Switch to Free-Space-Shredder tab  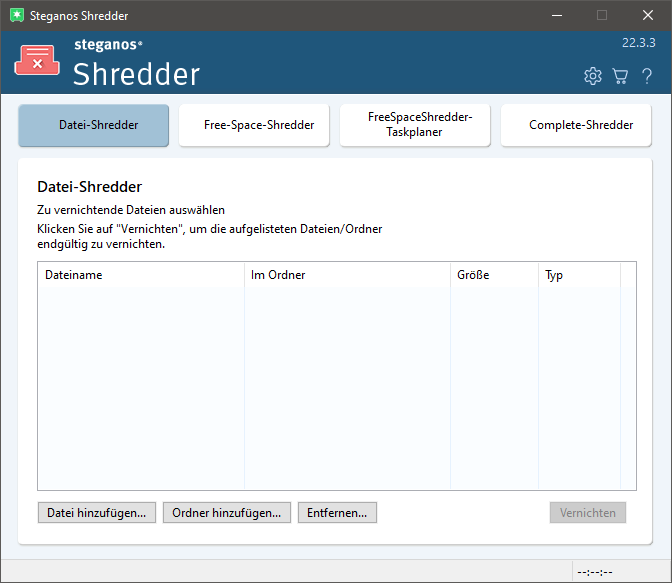(x=254, y=125)
